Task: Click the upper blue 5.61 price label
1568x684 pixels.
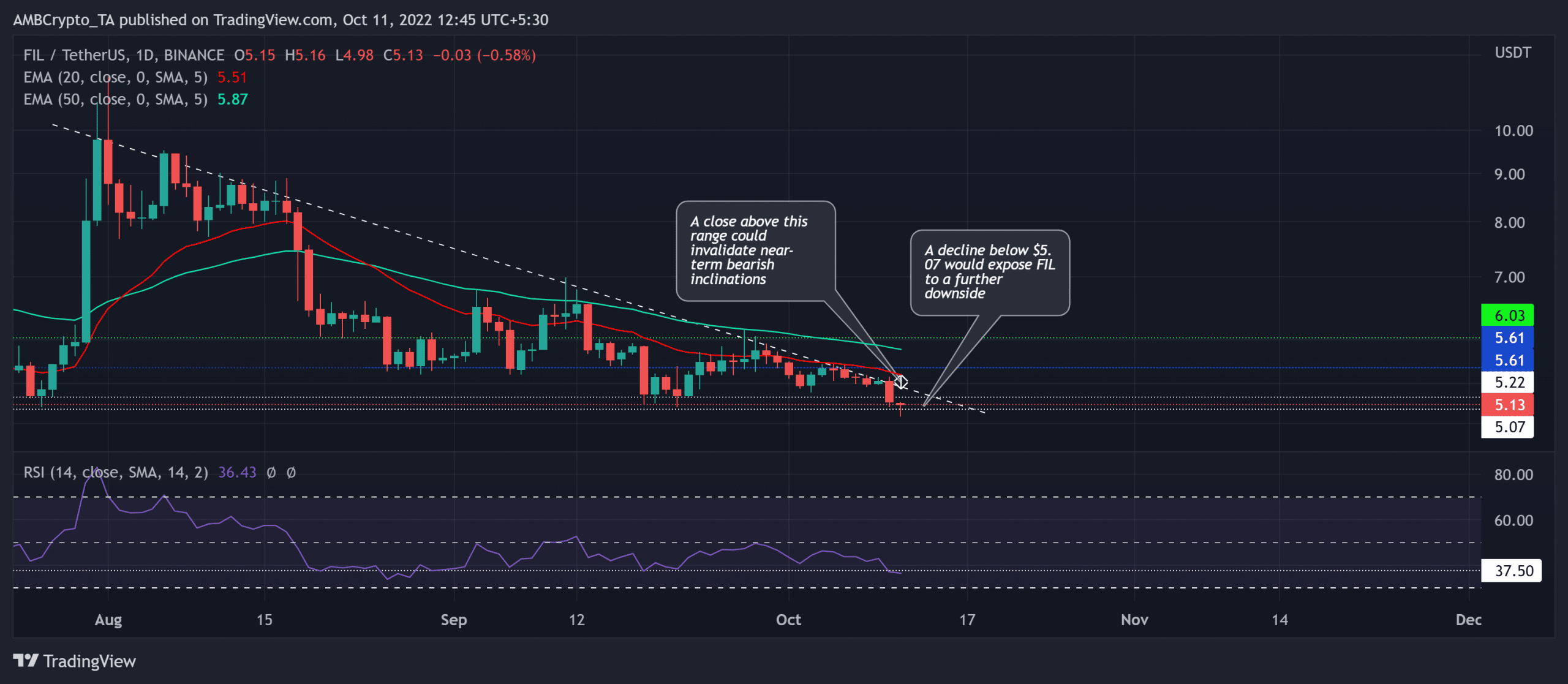Action: pos(1507,337)
